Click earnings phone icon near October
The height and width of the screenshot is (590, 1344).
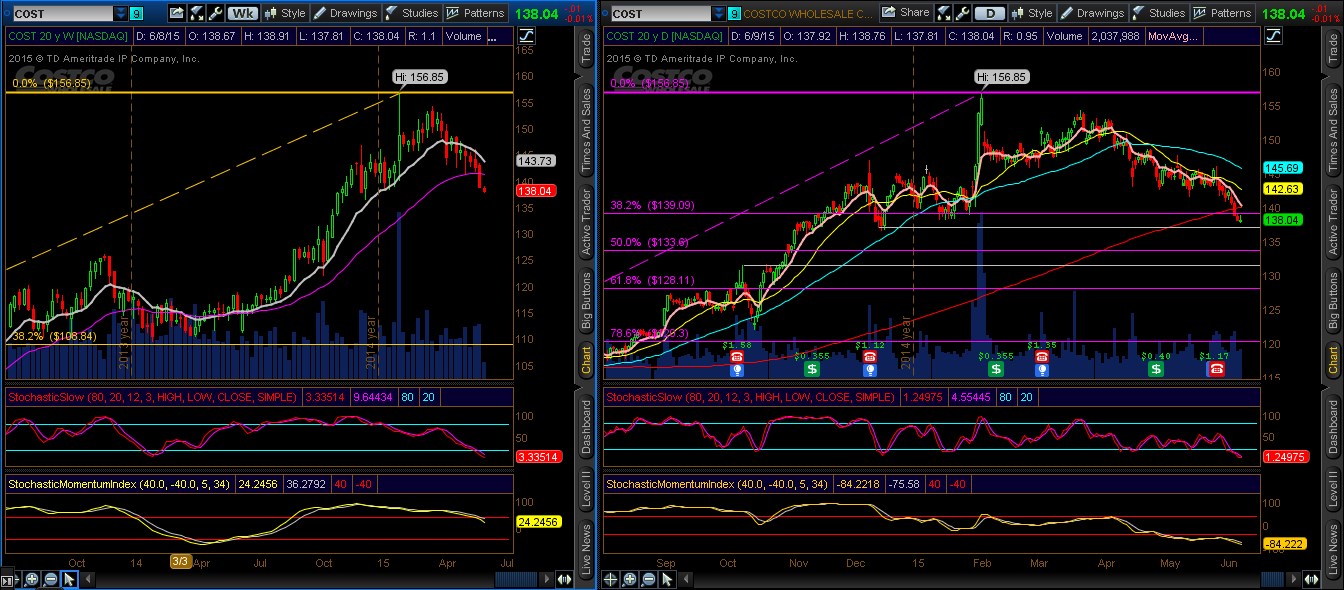(x=737, y=356)
